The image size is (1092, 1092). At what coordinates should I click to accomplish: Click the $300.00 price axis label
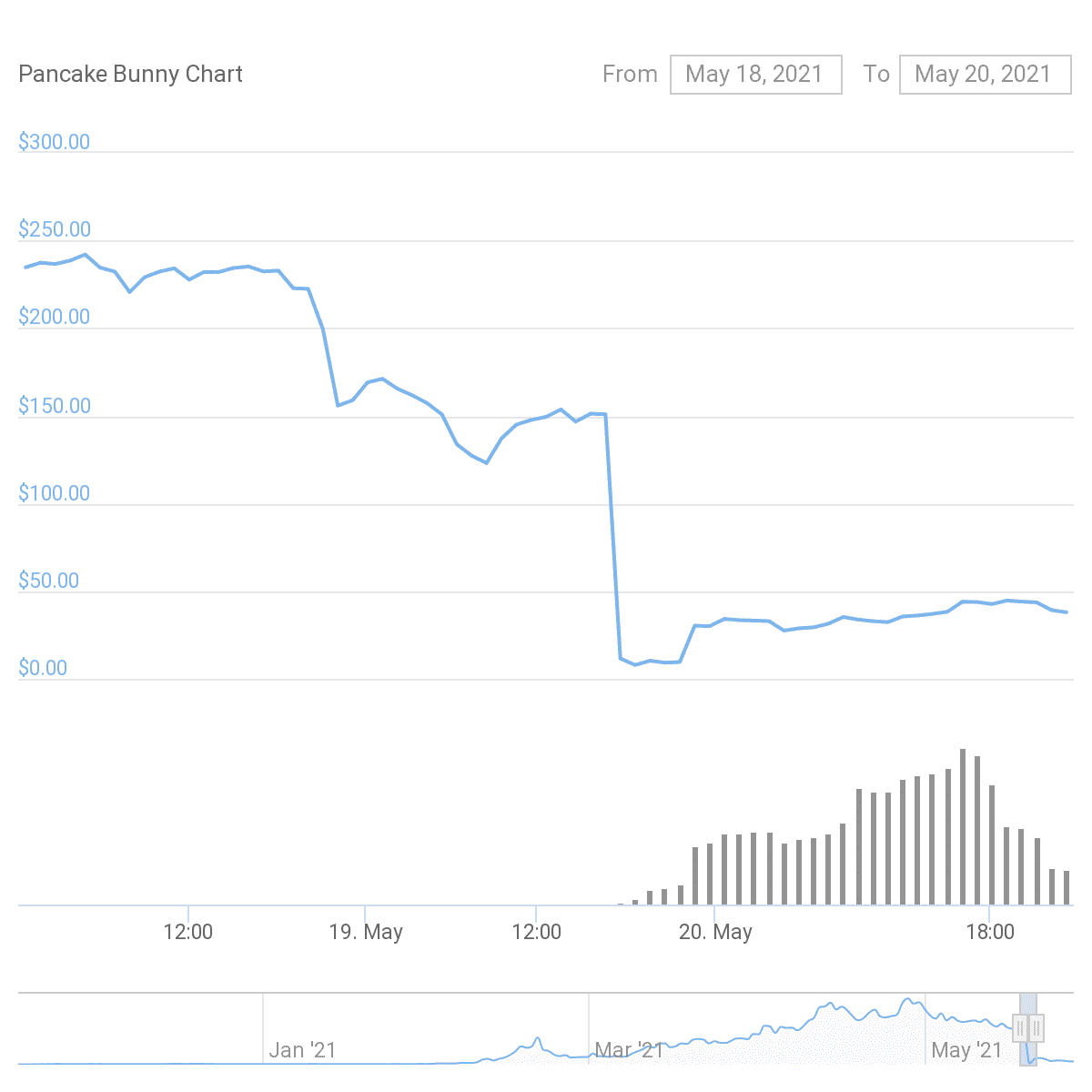(54, 142)
